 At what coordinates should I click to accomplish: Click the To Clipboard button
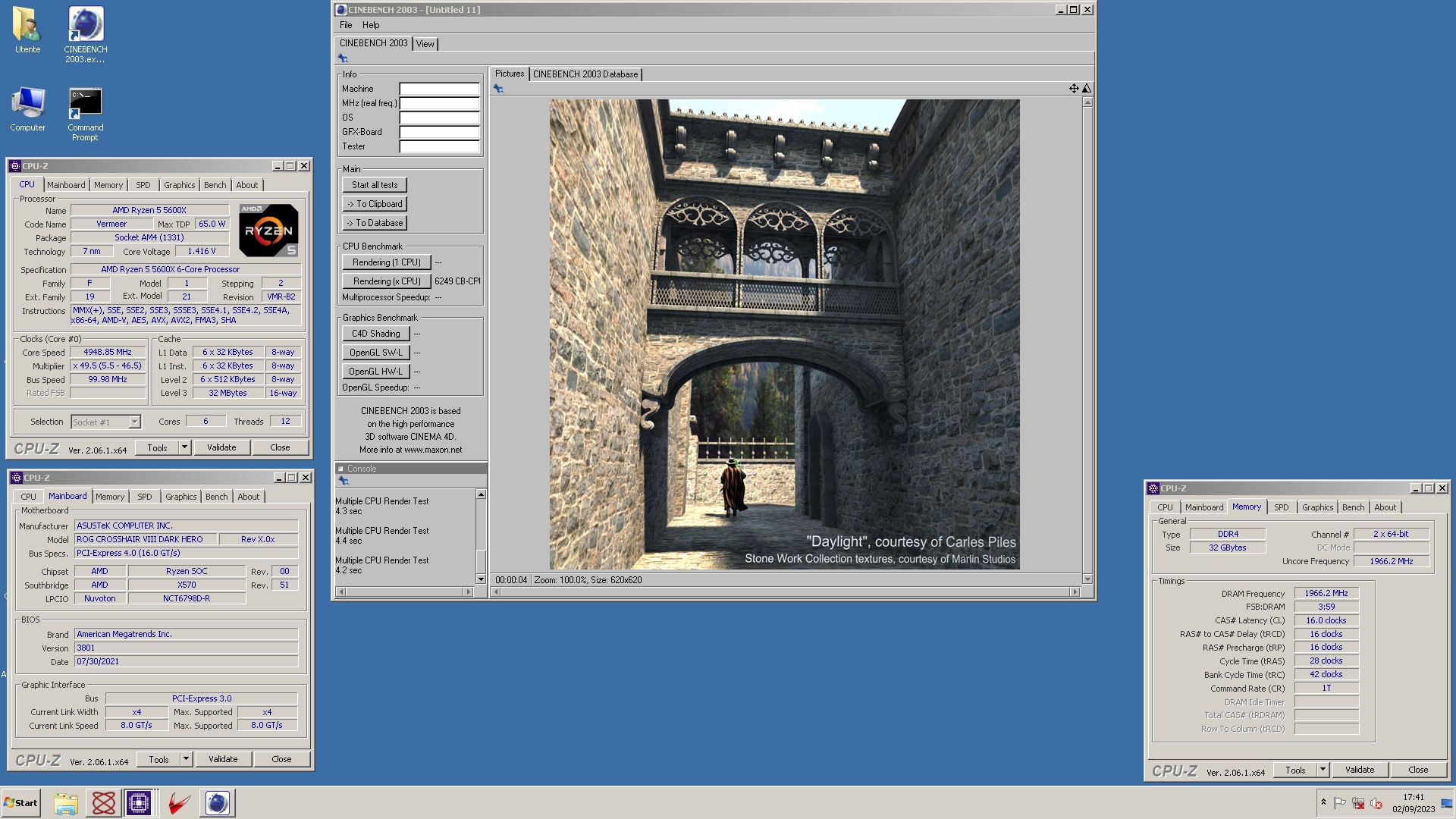(375, 204)
